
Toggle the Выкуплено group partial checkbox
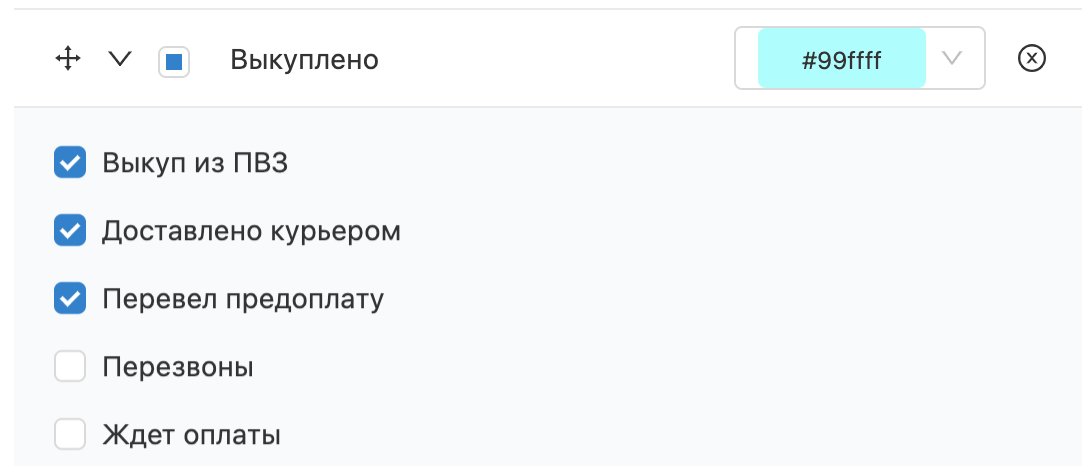tap(174, 62)
